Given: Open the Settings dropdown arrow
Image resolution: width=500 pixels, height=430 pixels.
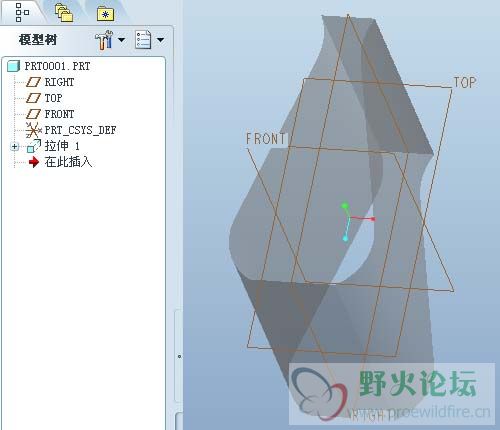Looking at the screenshot, I should click(x=122, y=40).
